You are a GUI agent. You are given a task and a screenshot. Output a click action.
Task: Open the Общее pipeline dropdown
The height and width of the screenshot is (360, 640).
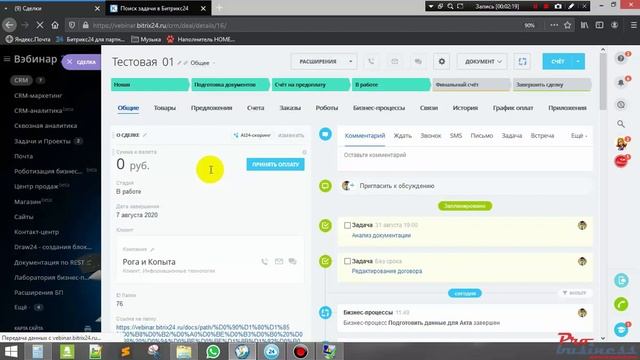point(202,63)
